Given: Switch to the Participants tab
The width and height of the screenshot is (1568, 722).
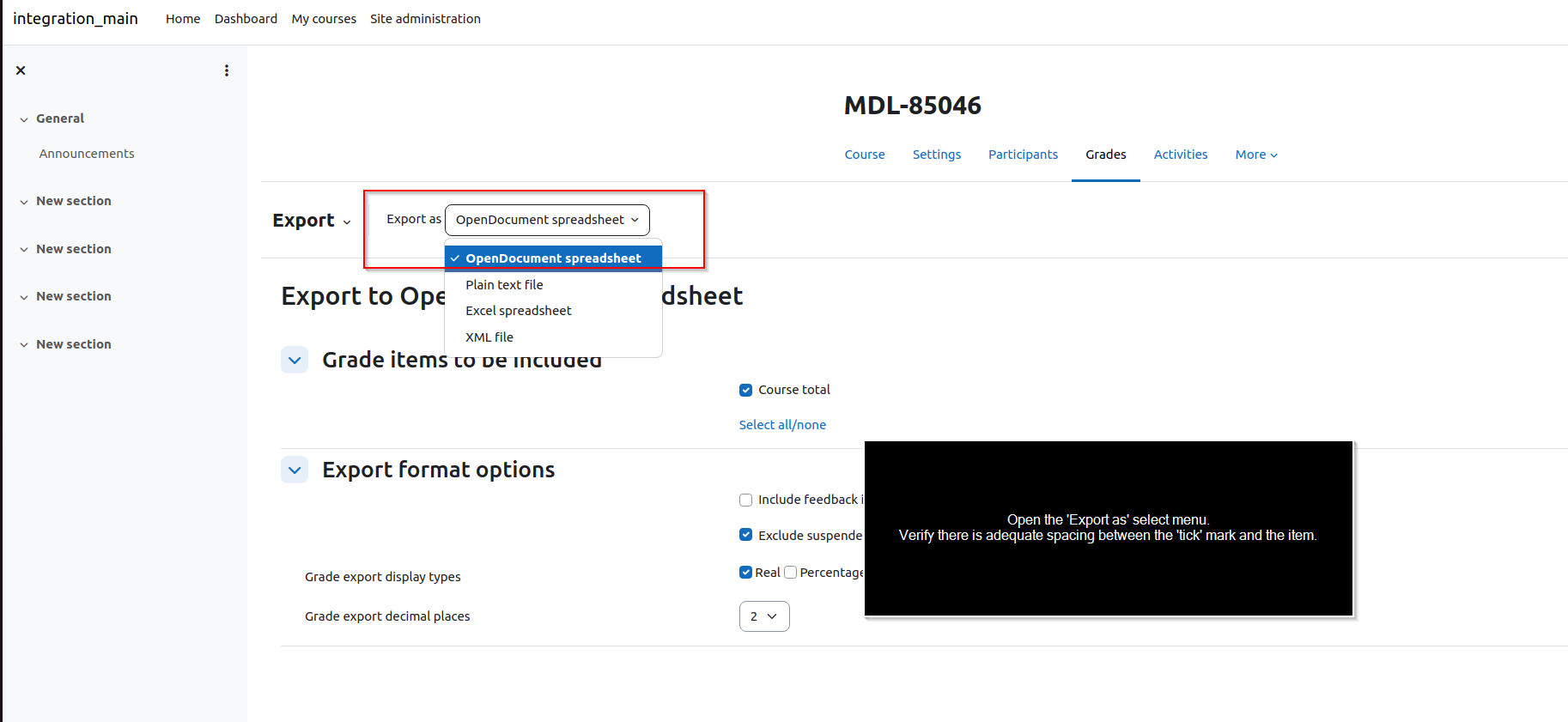Looking at the screenshot, I should (1023, 155).
